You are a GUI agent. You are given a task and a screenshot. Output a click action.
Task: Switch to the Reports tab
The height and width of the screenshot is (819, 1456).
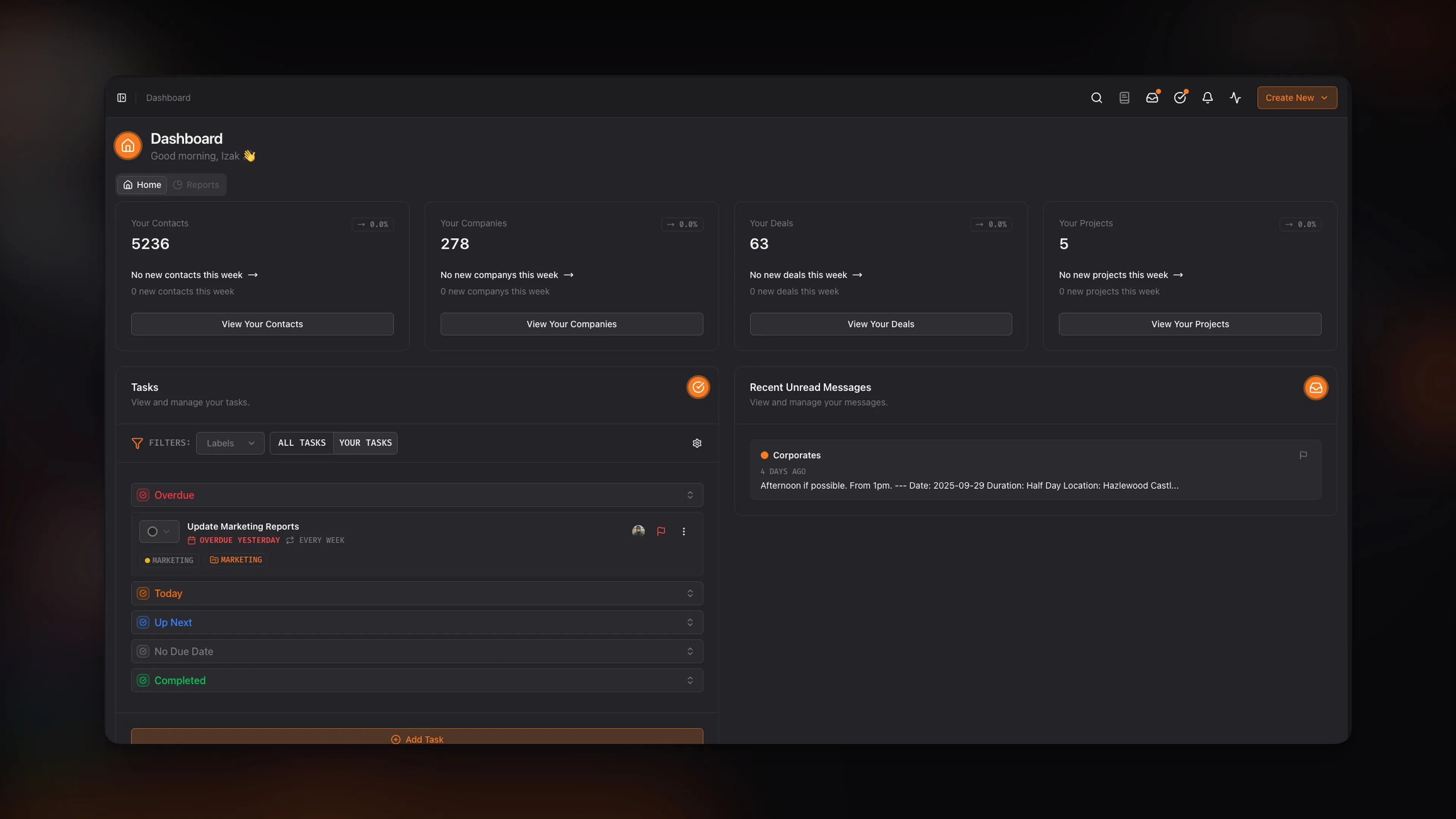click(196, 185)
